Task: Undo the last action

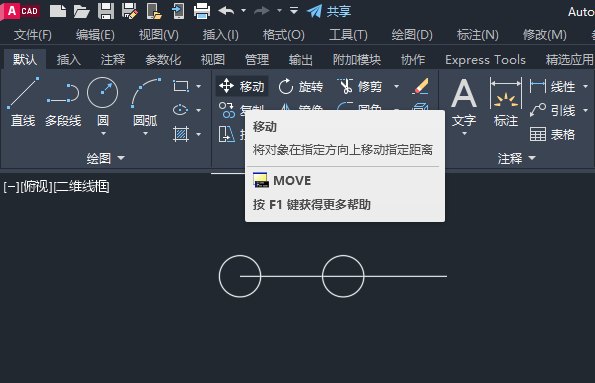Action: pyautogui.click(x=227, y=11)
